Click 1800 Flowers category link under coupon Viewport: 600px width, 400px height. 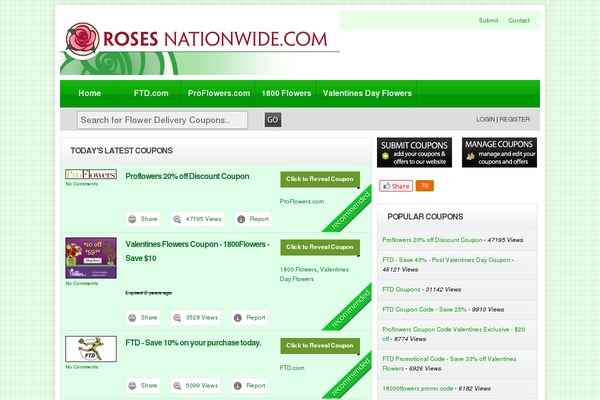[x=298, y=269]
